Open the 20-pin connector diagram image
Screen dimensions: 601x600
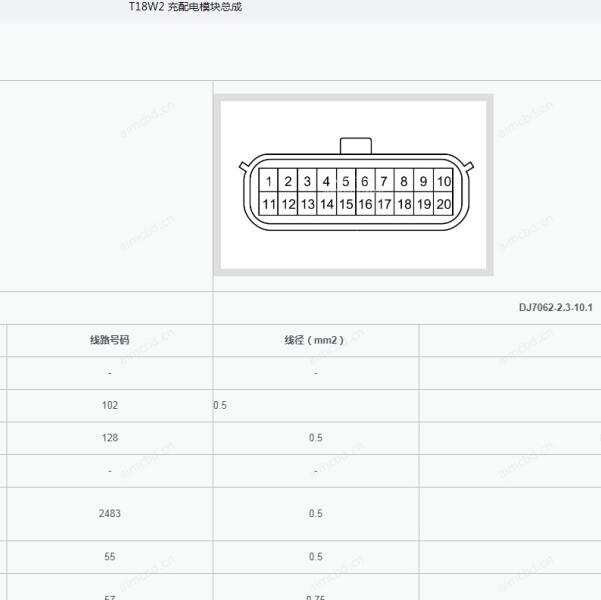point(353,185)
